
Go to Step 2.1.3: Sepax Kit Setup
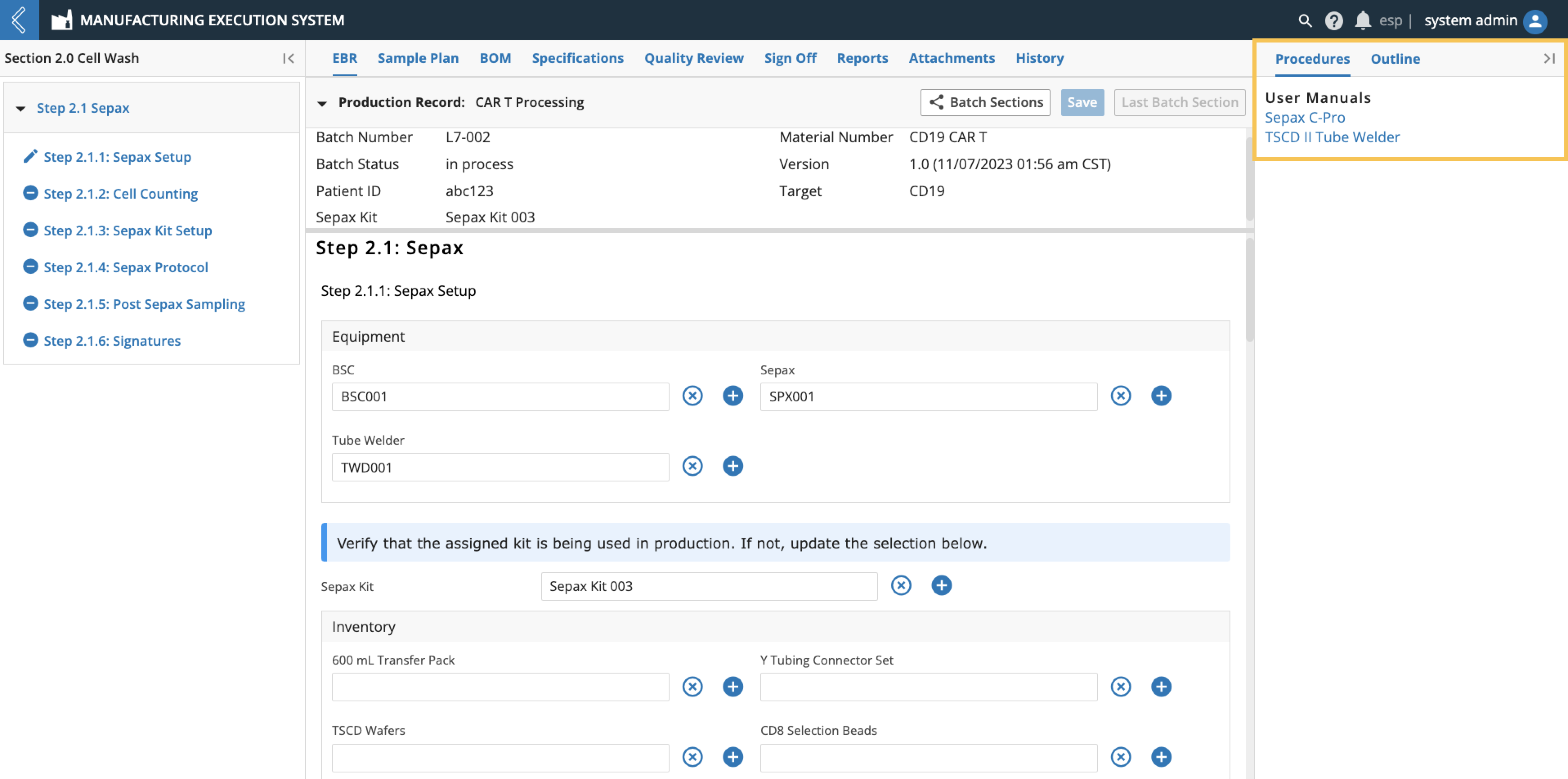[128, 231]
